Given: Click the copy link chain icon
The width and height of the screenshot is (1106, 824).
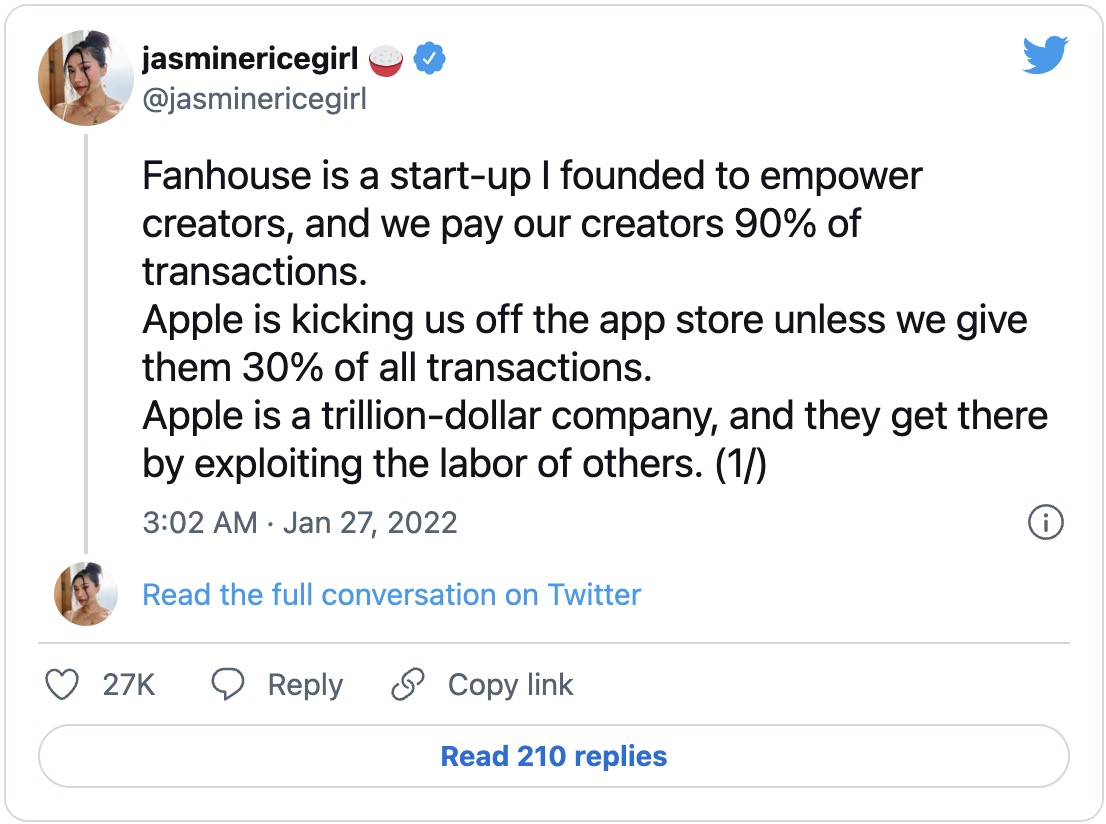Looking at the screenshot, I should (408, 685).
